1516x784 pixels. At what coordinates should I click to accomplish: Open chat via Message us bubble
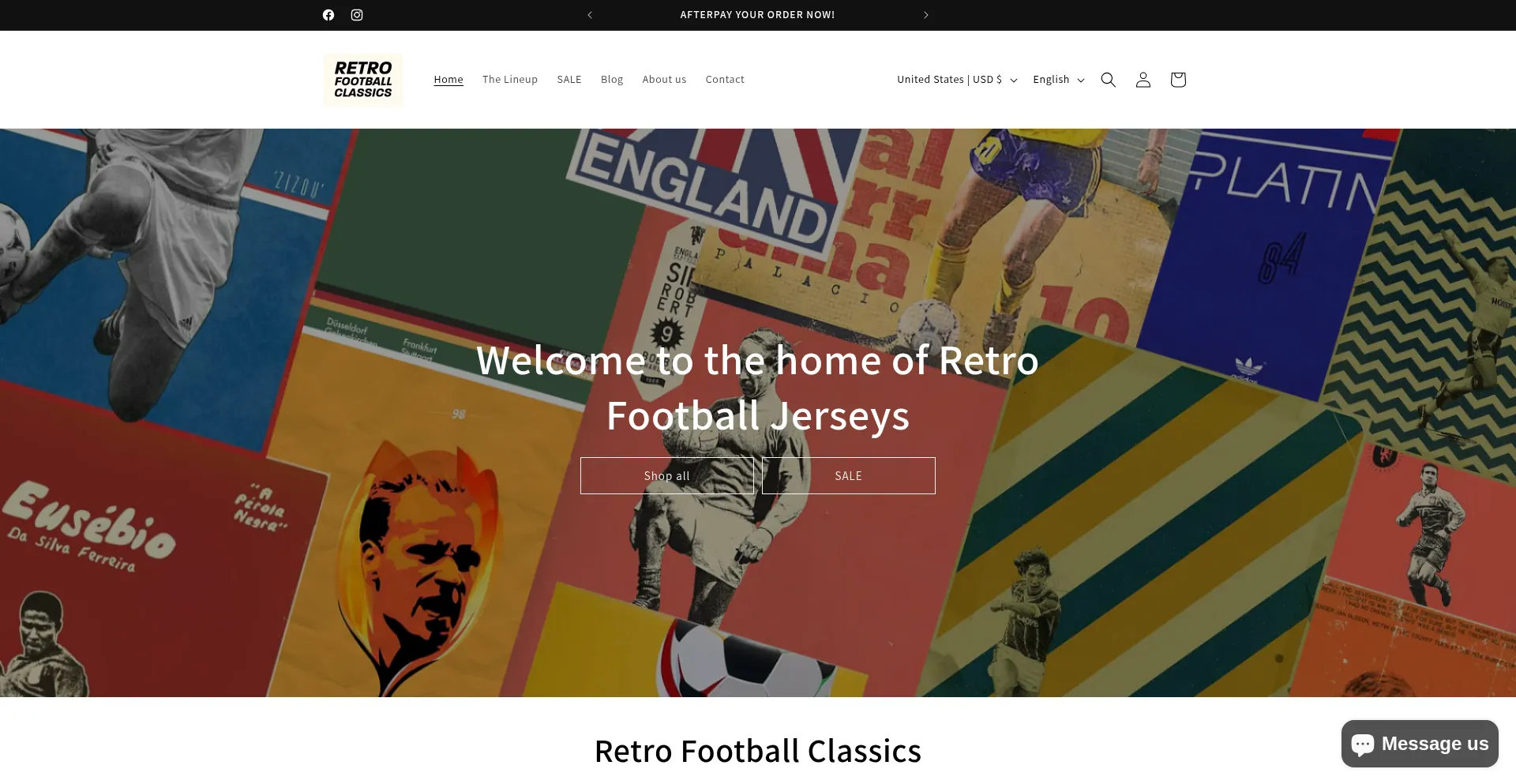1420,744
